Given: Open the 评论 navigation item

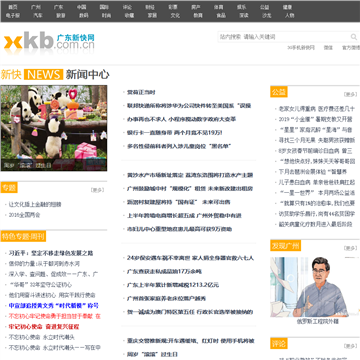Looking at the screenshot, I should coord(127,7).
